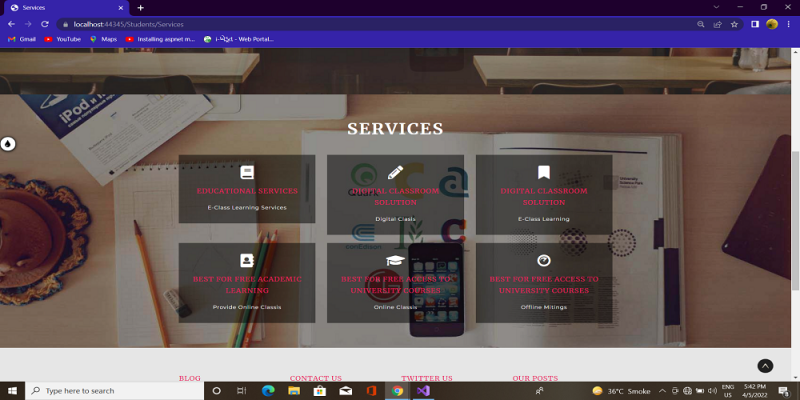
Task: Click the Provide Online Classis text
Action: pyautogui.click(x=247, y=307)
